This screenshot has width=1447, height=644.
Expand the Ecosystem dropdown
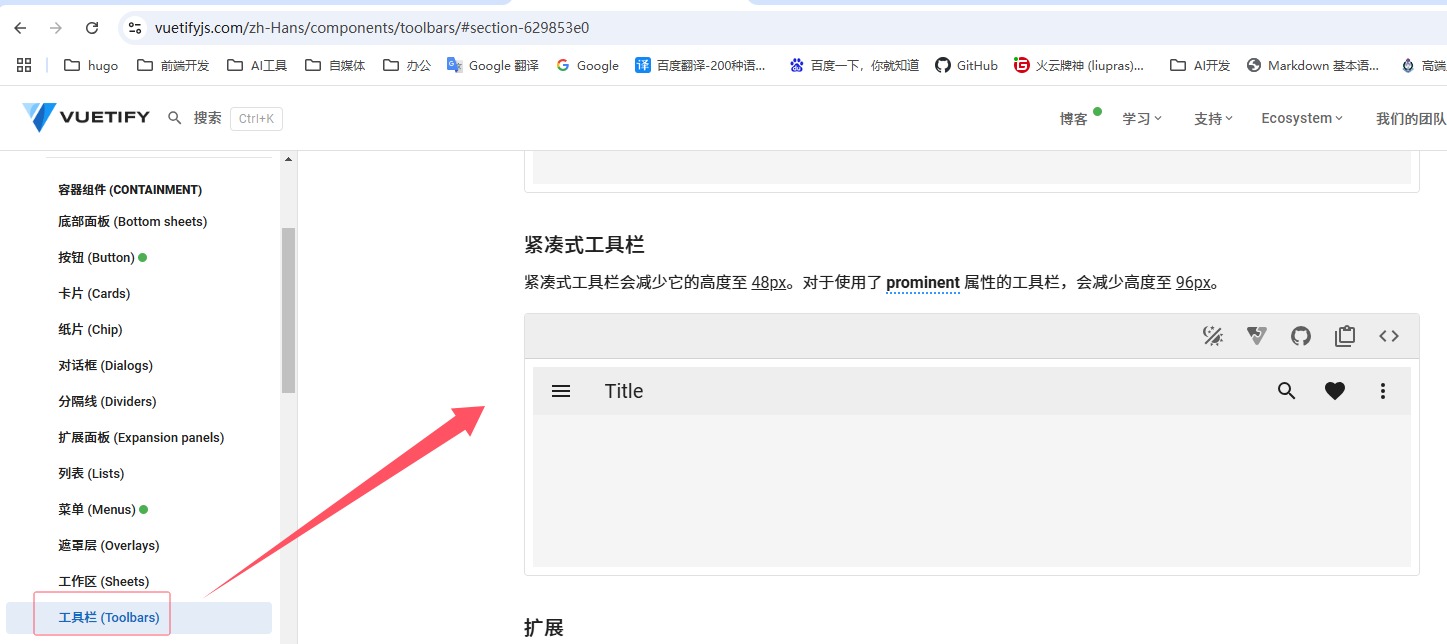pyautogui.click(x=1300, y=117)
